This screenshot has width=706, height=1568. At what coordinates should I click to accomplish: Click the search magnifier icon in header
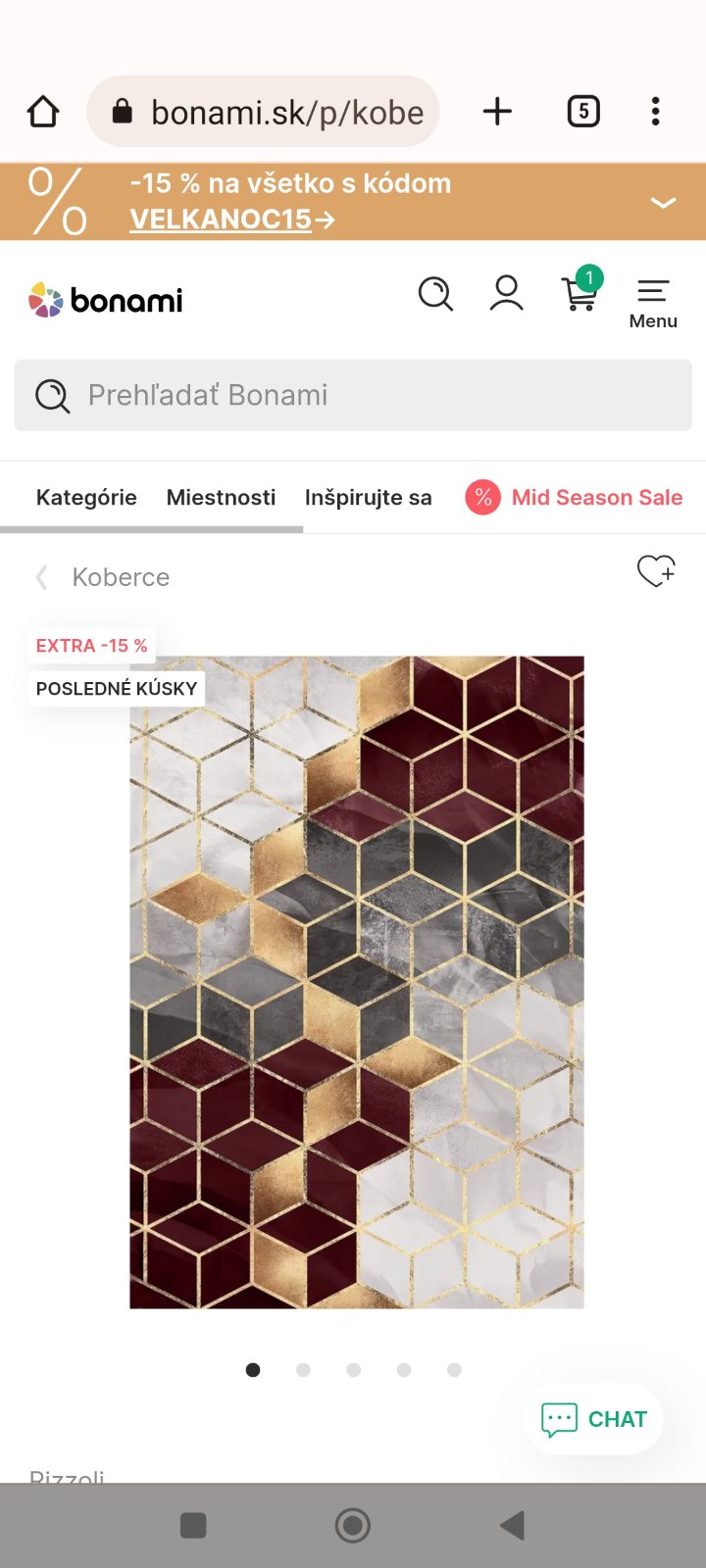(435, 294)
